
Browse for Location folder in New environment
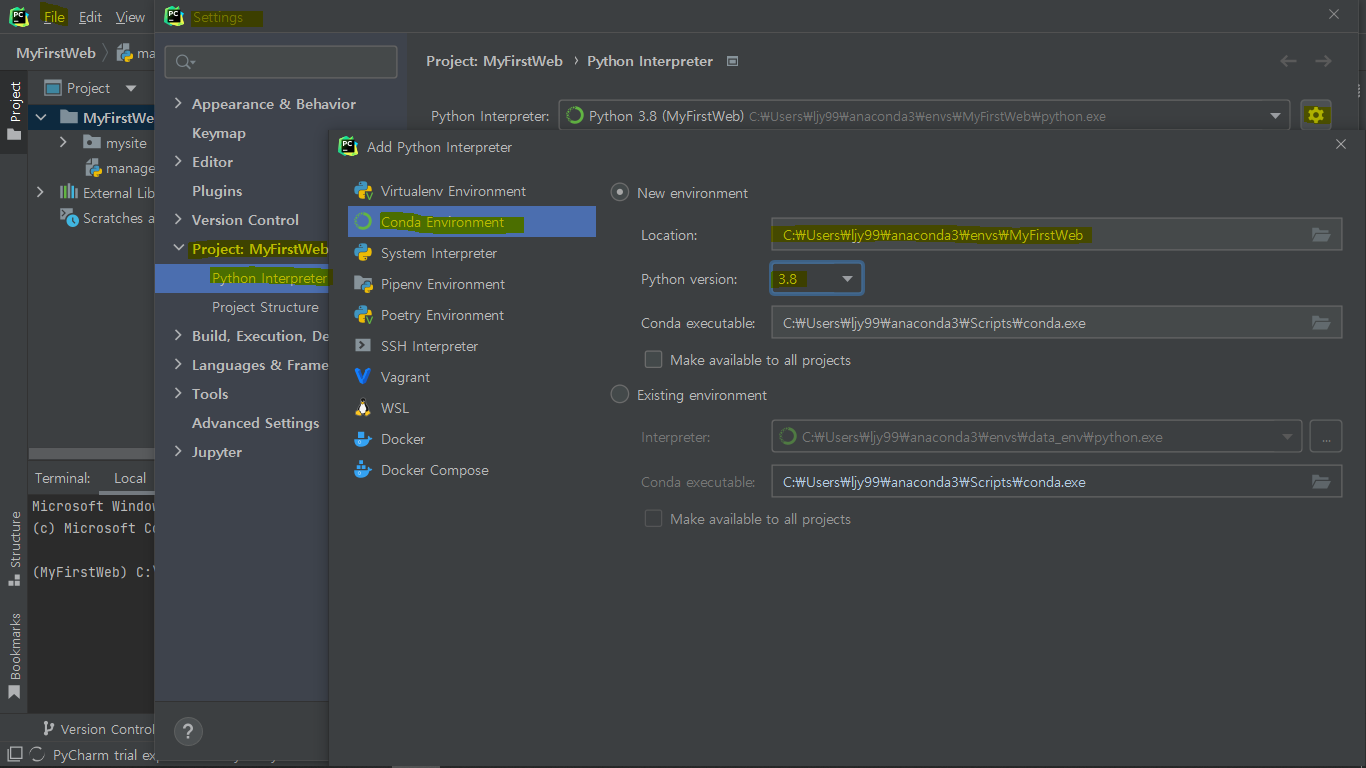pos(1321,235)
